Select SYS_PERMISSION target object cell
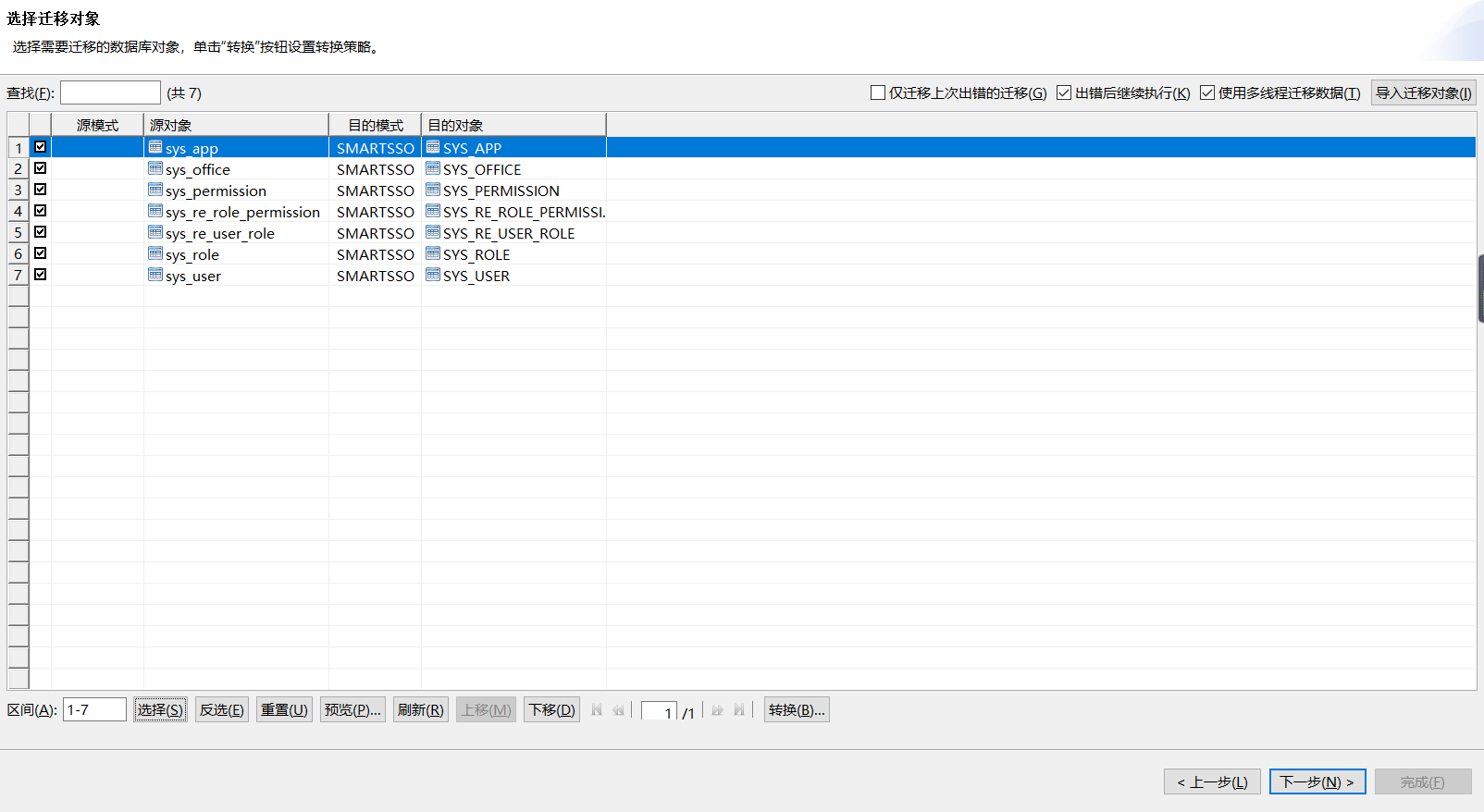 click(x=513, y=190)
